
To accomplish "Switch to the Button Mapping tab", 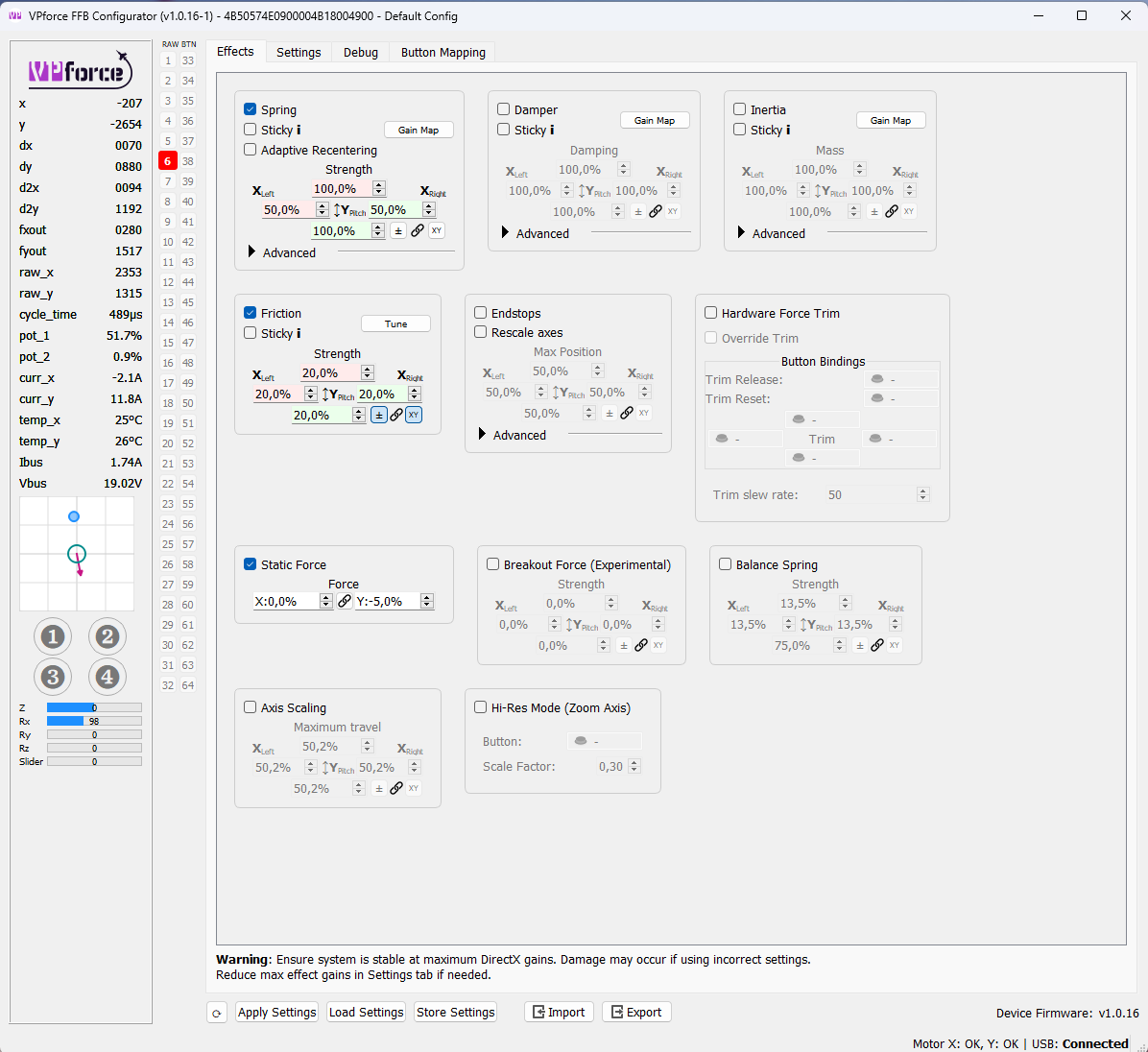I will click(x=442, y=52).
